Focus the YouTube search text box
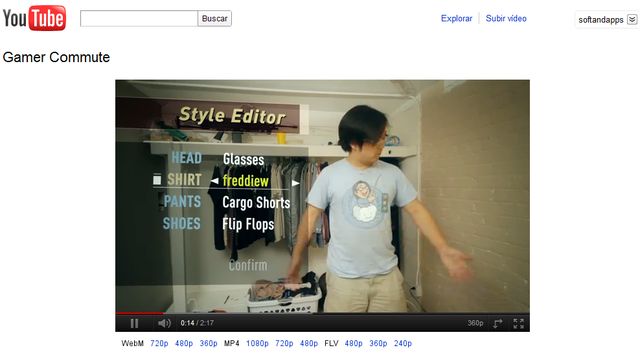 [139, 18]
